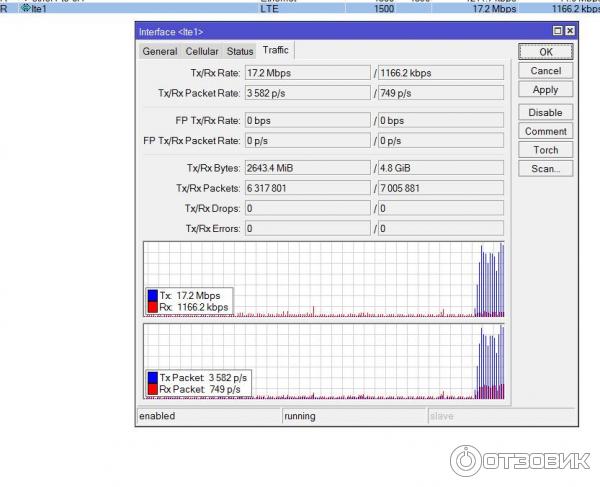The width and height of the screenshot is (600, 487).
Task: Click the FP Tx Packet Rate 0 p/s field
Action: [x=308, y=141]
